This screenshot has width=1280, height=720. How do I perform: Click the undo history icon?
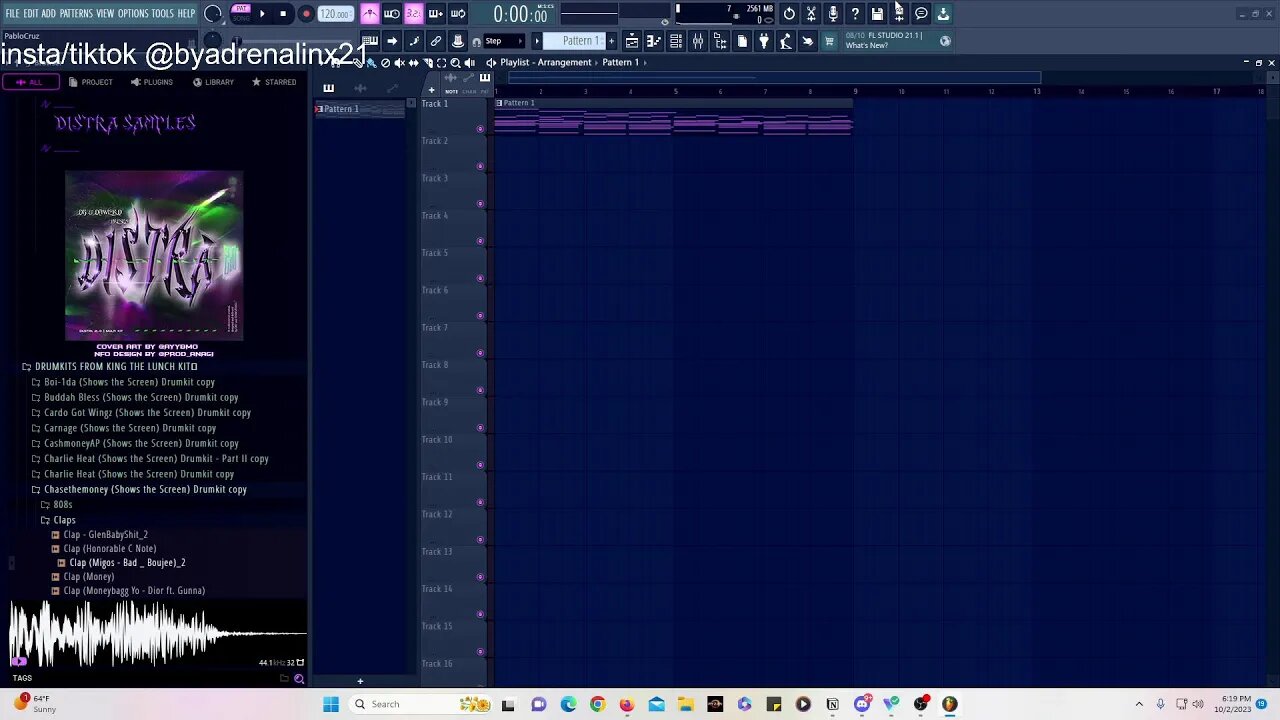pos(789,14)
